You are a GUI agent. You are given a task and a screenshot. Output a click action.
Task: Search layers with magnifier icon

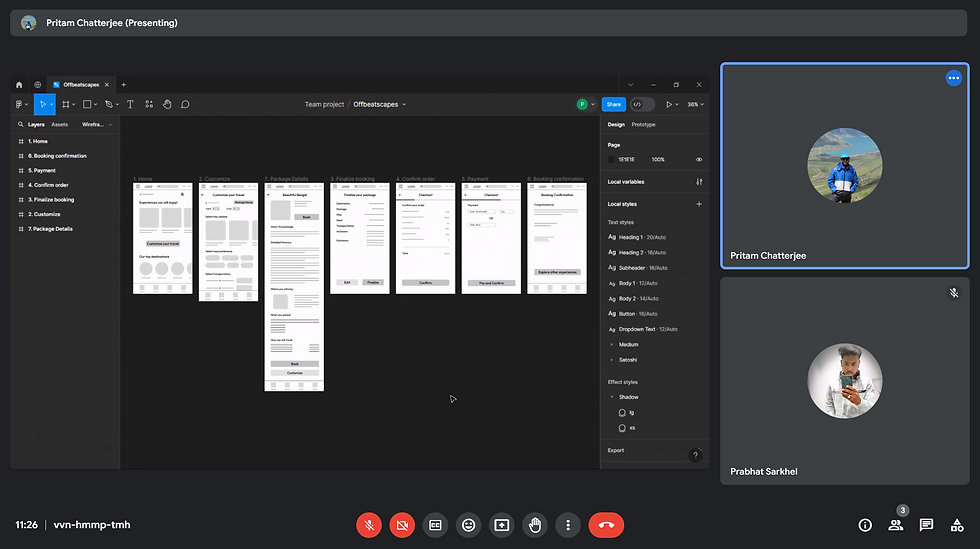tap(21, 124)
